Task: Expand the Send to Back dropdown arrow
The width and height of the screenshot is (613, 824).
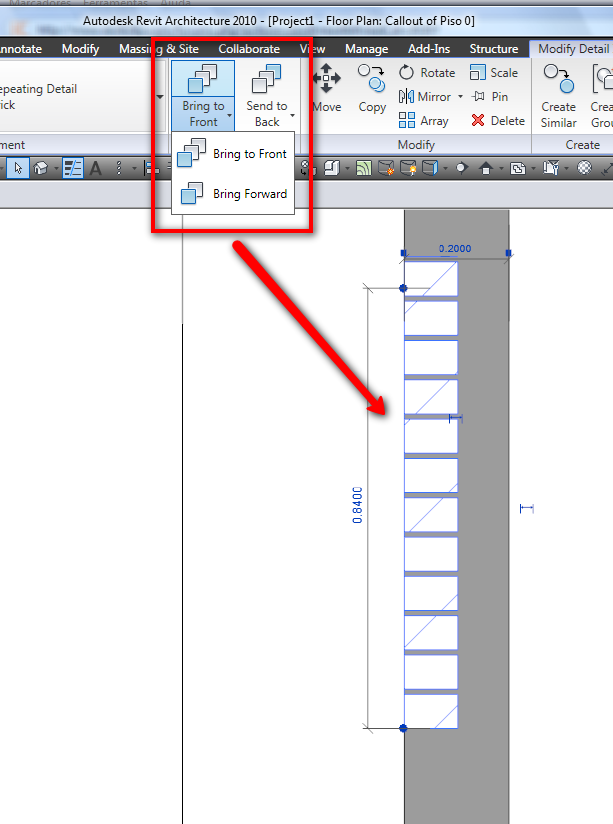Action: click(293, 115)
